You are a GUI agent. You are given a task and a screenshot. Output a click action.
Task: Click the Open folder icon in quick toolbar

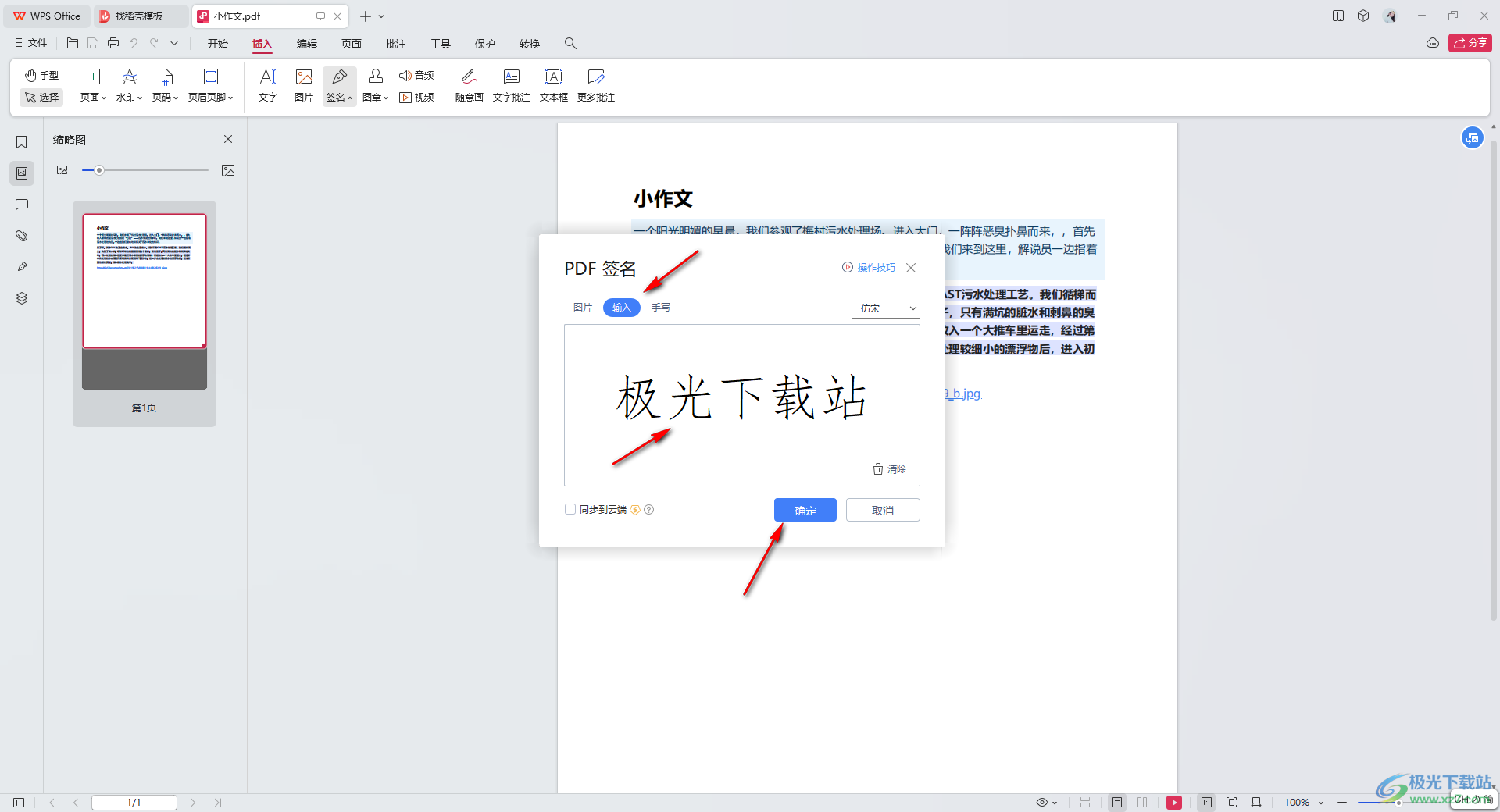[x=73, y=44]
